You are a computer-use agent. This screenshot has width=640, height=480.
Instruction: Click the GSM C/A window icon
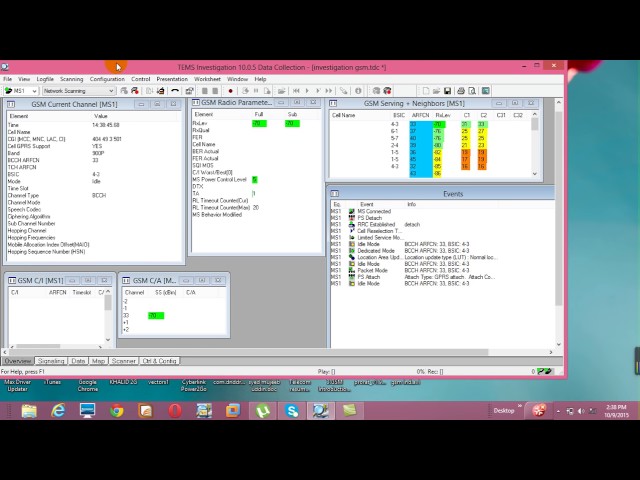(126, 280)
